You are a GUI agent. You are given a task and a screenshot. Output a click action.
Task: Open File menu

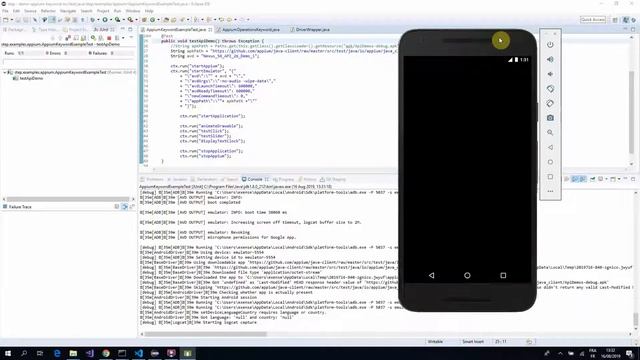[5, 11]
